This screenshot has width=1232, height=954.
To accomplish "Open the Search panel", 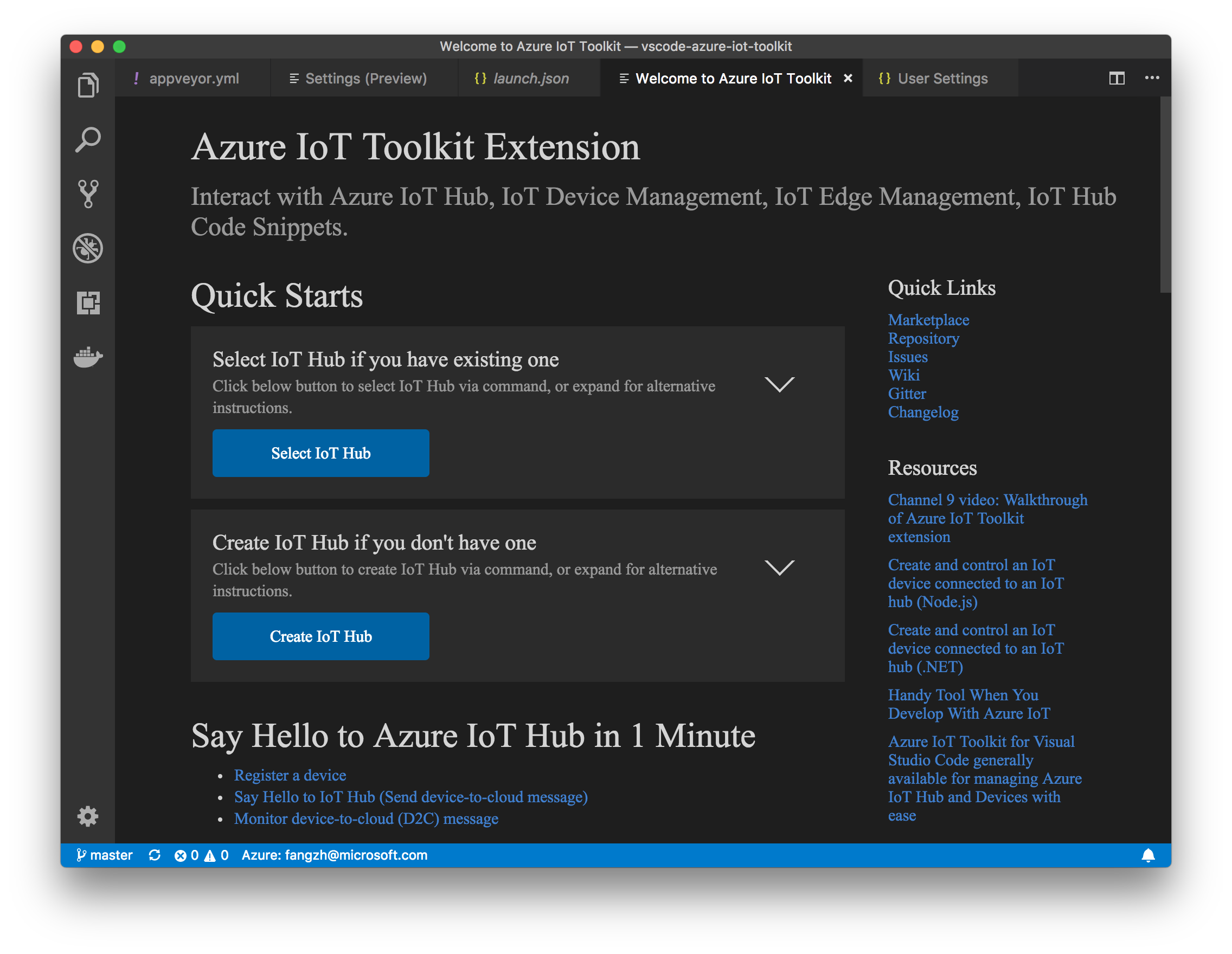I will [88, 139].
